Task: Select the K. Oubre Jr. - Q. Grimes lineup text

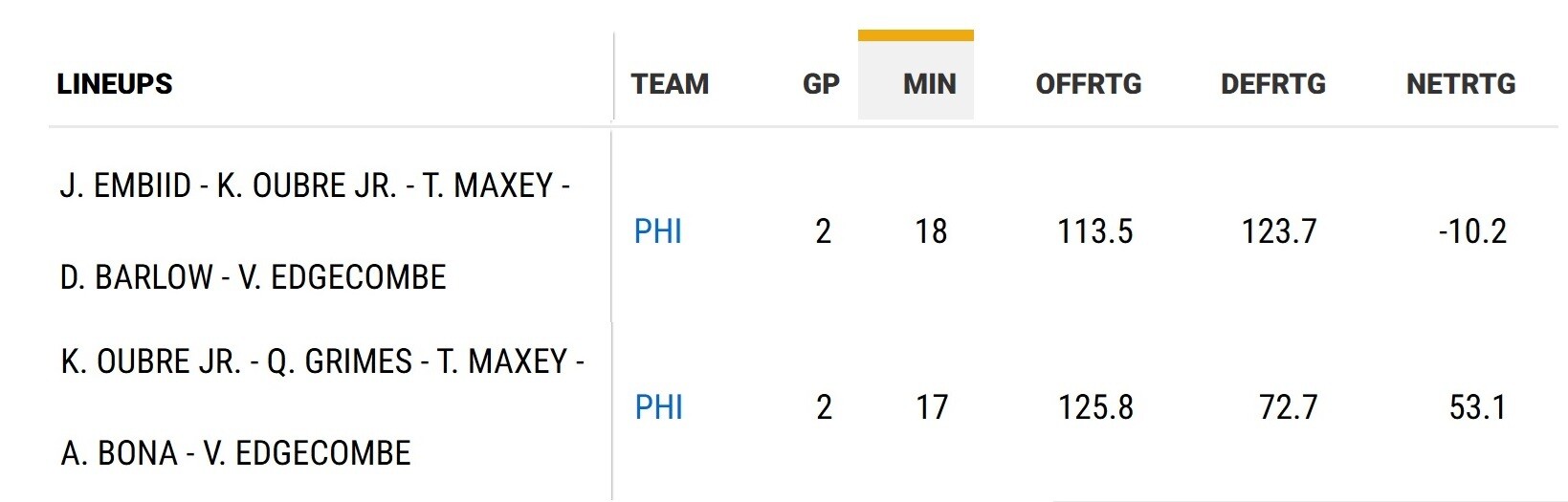Action: pos(322,361)
